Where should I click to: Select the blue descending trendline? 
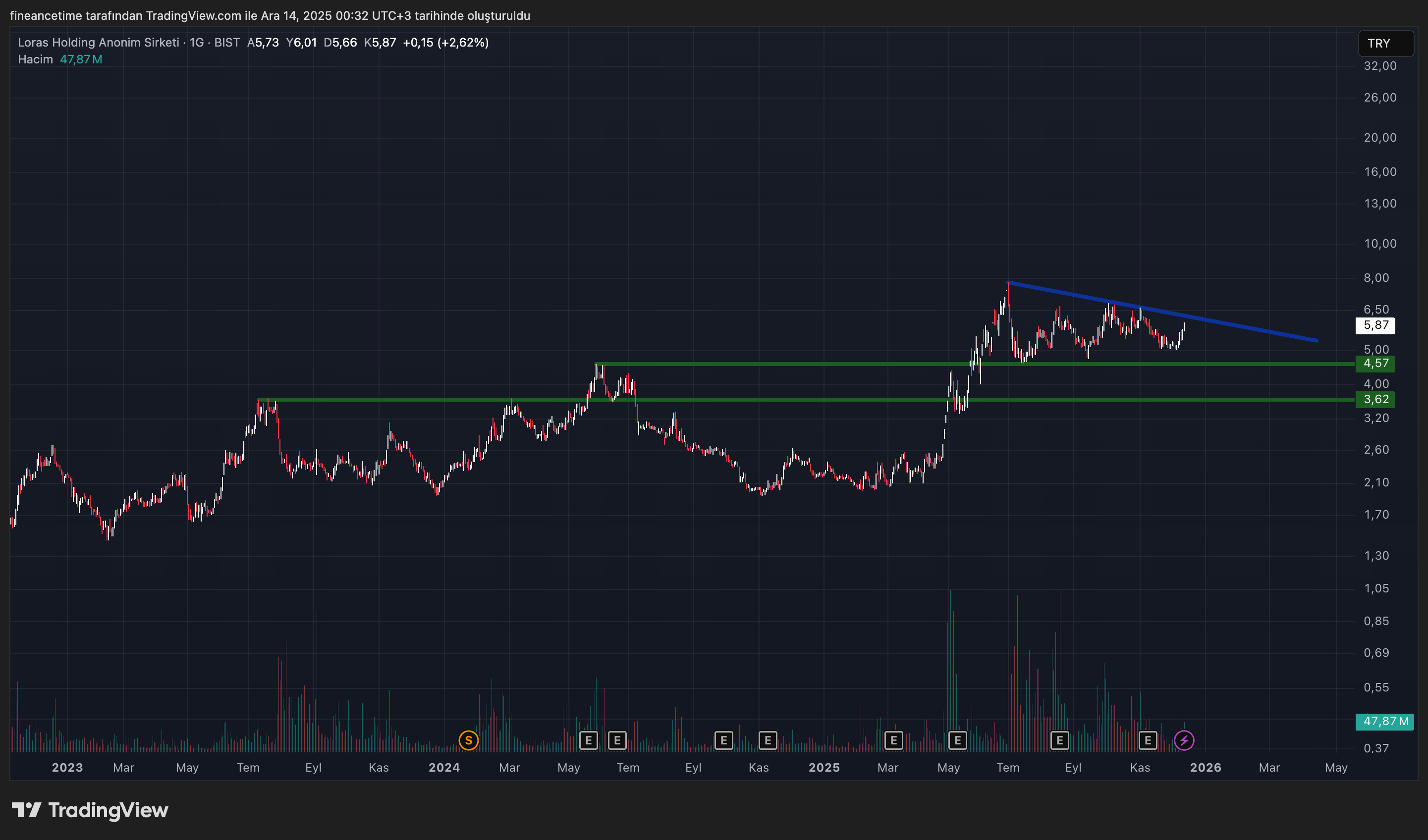pyautogui.click(x=1247, y=328)
